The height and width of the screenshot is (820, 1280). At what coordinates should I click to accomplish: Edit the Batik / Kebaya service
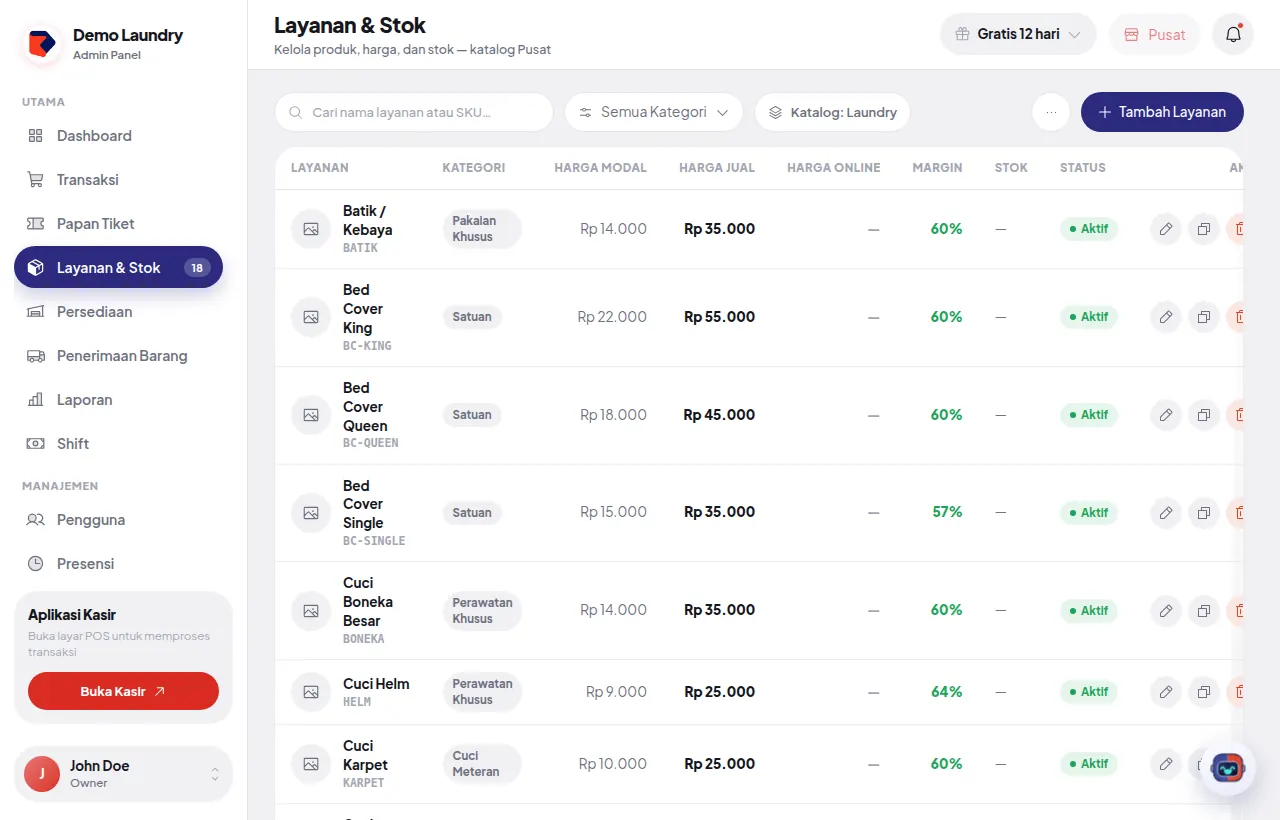1165,229
